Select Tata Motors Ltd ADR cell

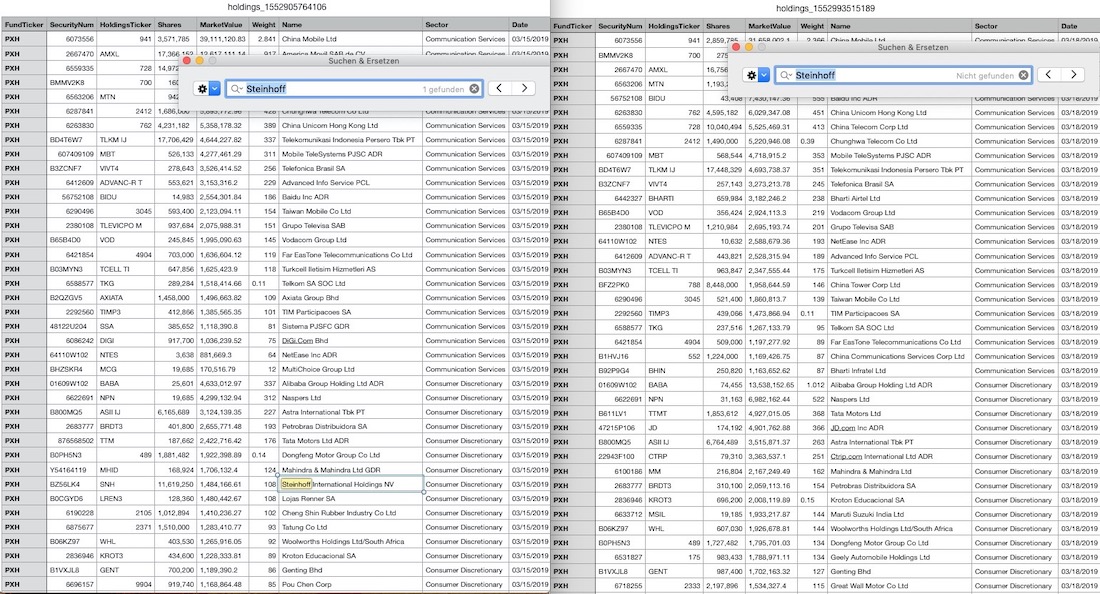(x=351, y=441)
